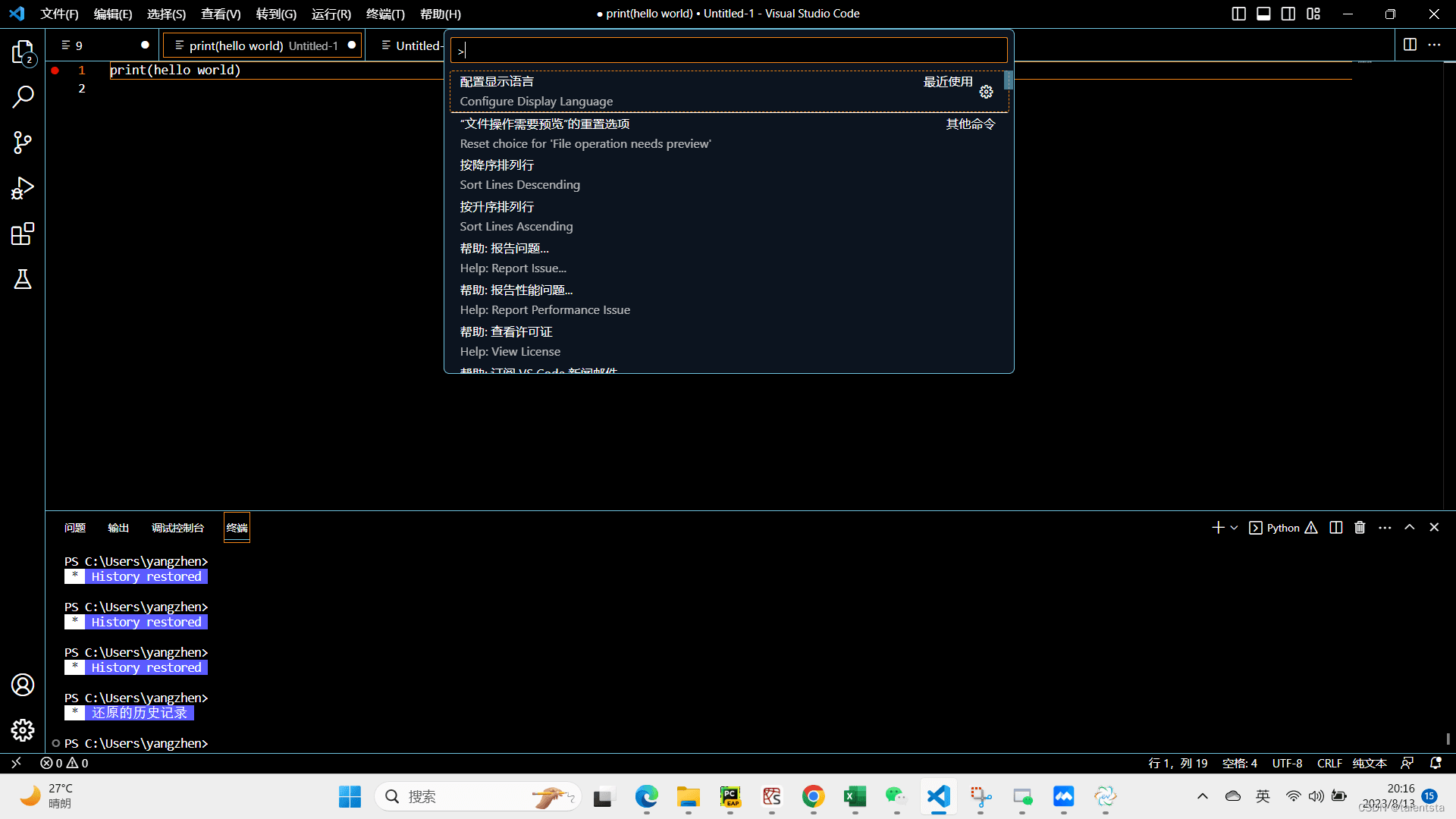The width and height of the screenshot is (1456, 819).
Task: Open the 编辑(E) menu
Action: 113,14
